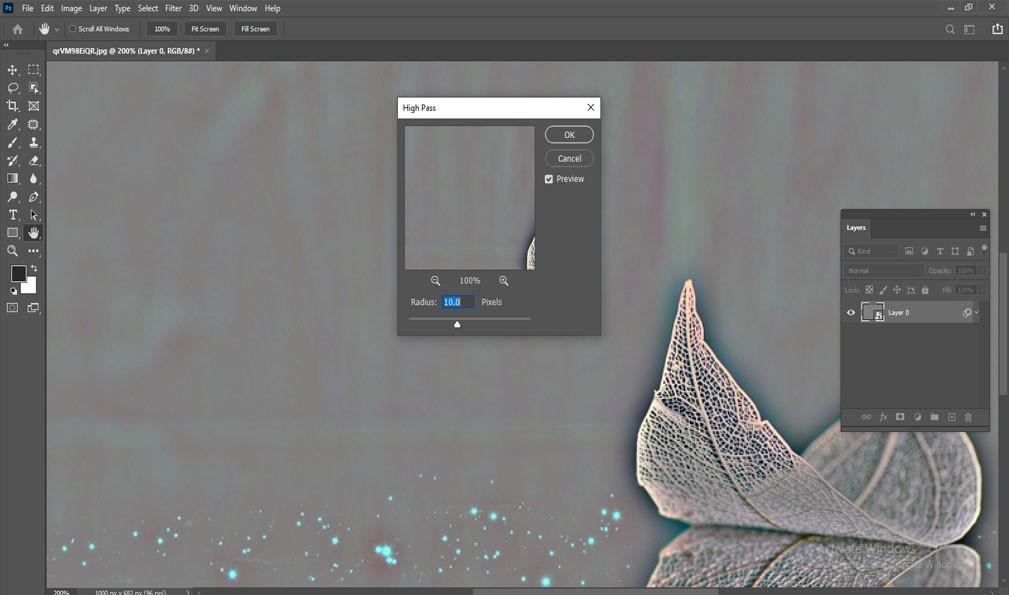Select the History Brush tool
This screenshot has height=595, width=1009.
click(x=12, y=160)
